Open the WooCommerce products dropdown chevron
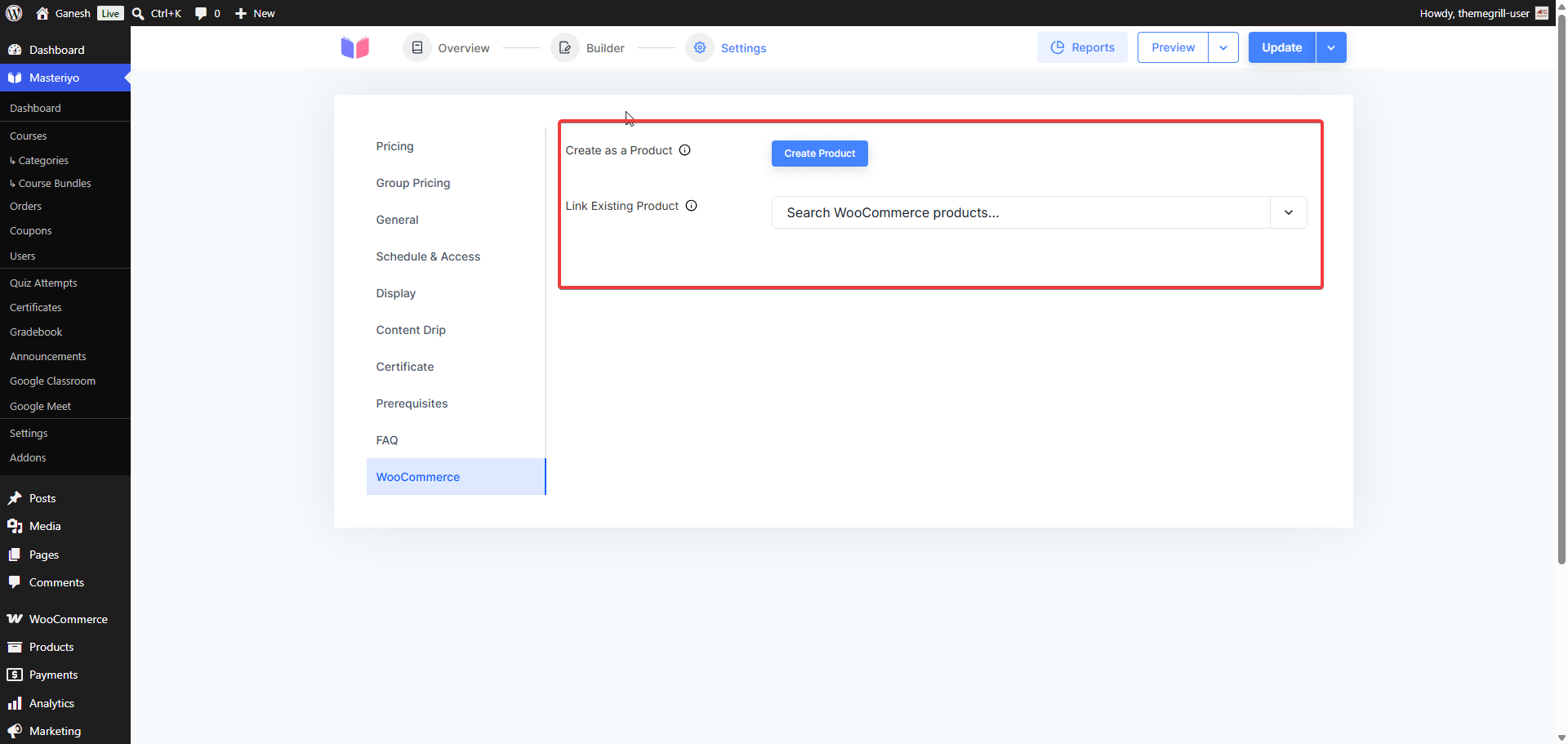Image resolution: width=1568 pixels, height=744 pixels. point(1289,212)
